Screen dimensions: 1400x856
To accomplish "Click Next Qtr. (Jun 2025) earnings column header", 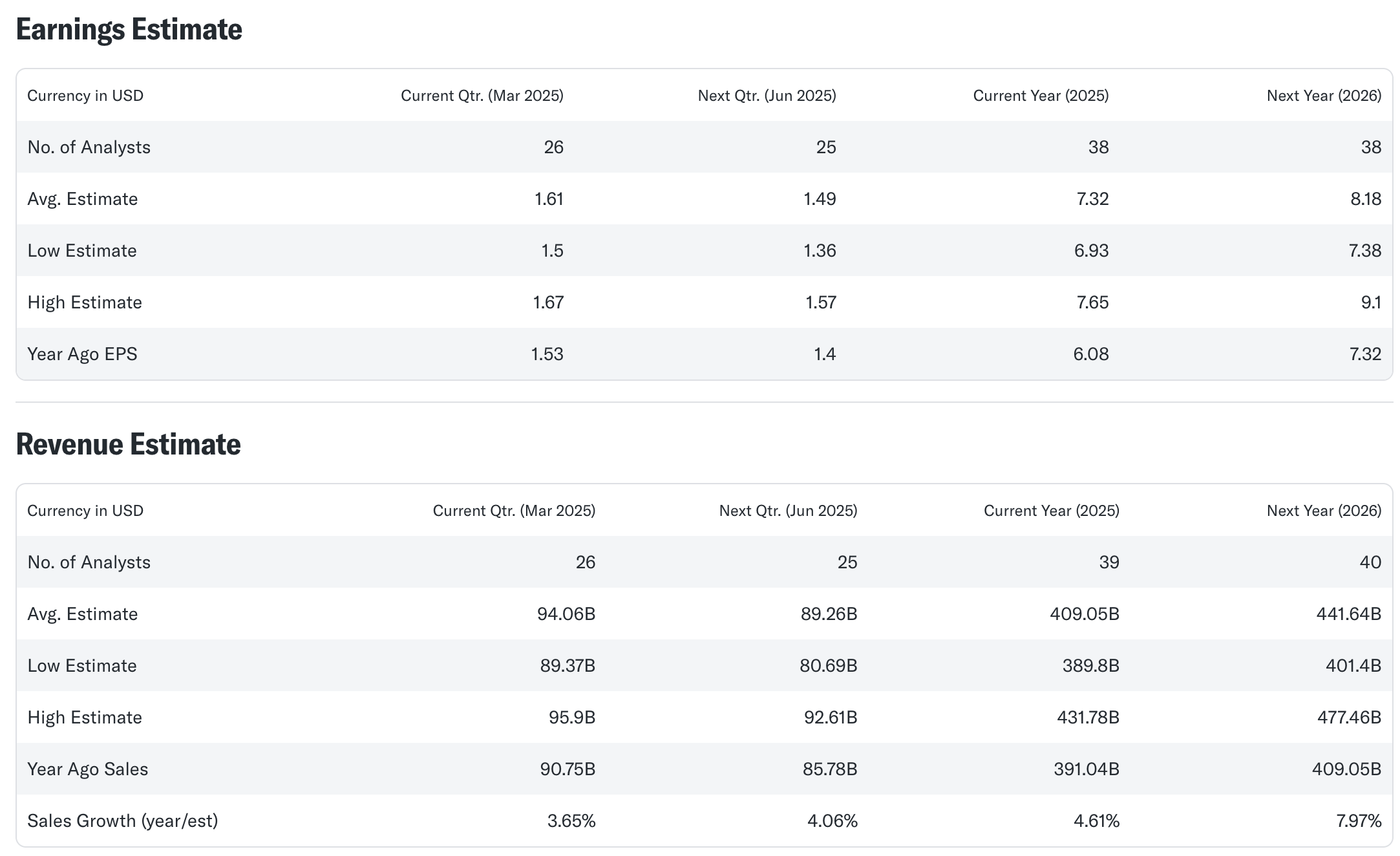I will [767, 96].
